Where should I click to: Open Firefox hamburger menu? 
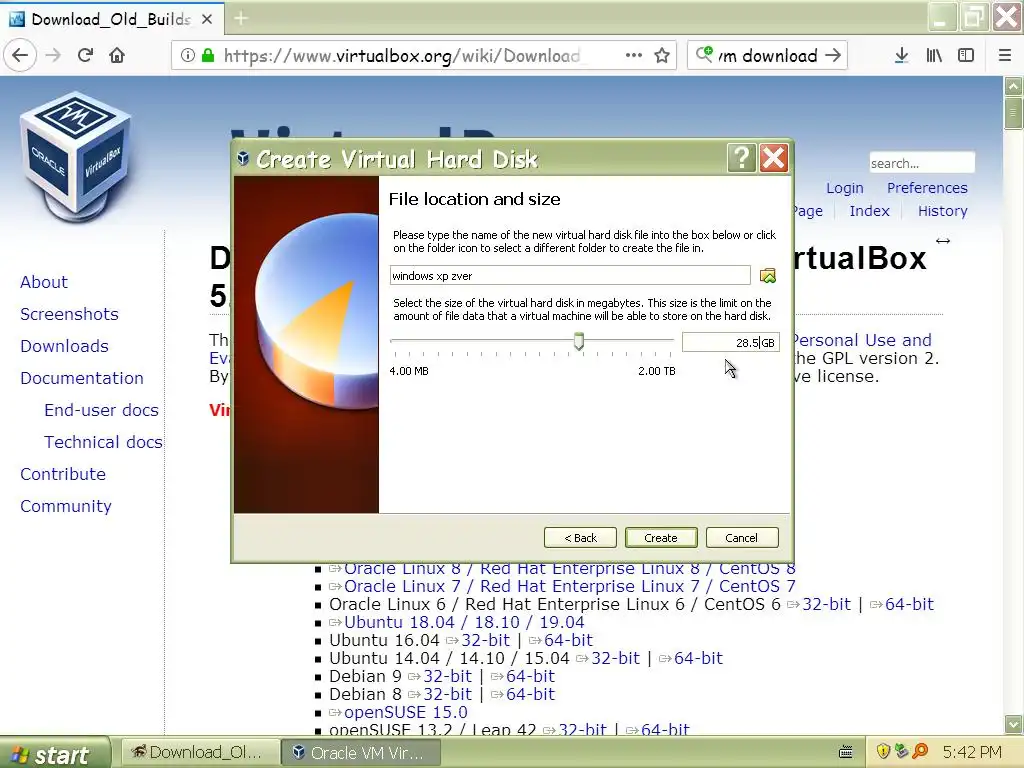tap(1005, 56)
